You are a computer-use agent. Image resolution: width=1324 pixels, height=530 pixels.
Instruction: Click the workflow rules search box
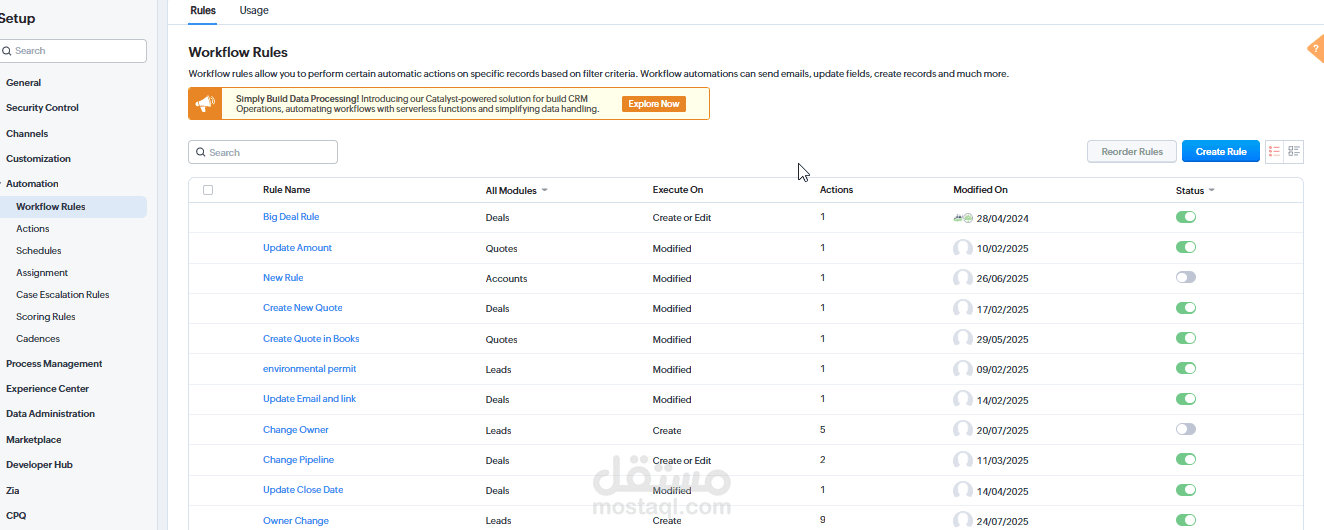point(263,152)
